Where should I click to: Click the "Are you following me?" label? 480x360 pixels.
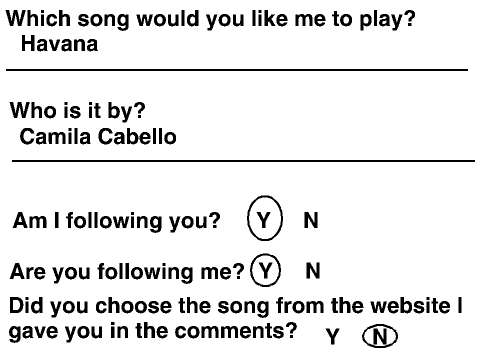point(127,272)
